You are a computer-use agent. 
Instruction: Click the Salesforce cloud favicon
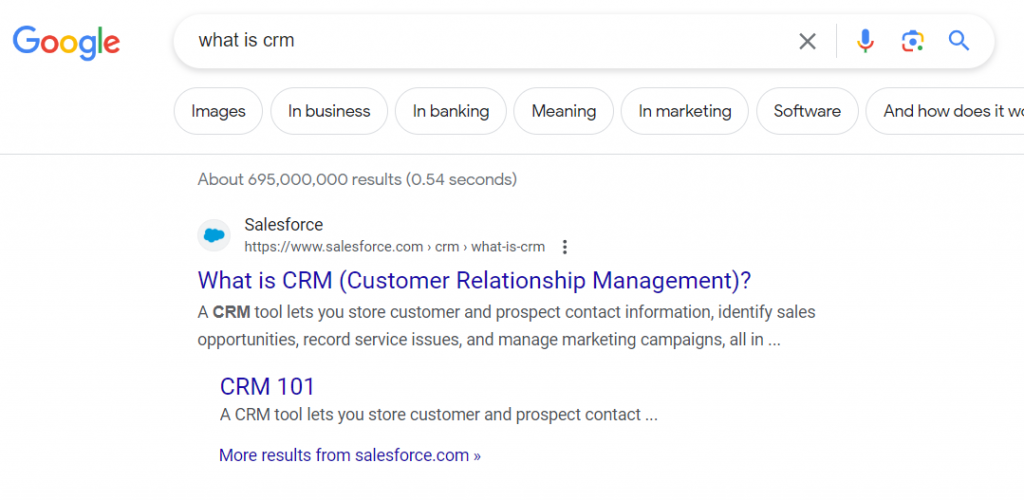(214, 236)
